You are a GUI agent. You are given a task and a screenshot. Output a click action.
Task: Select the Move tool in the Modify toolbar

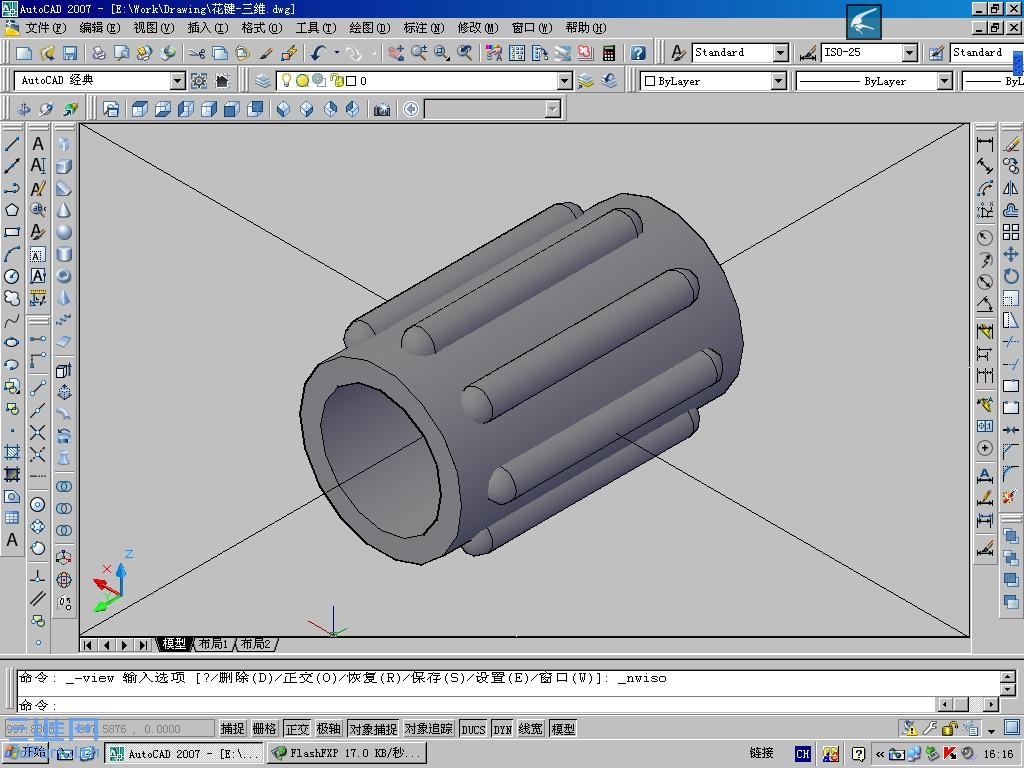pos(1011,254)
